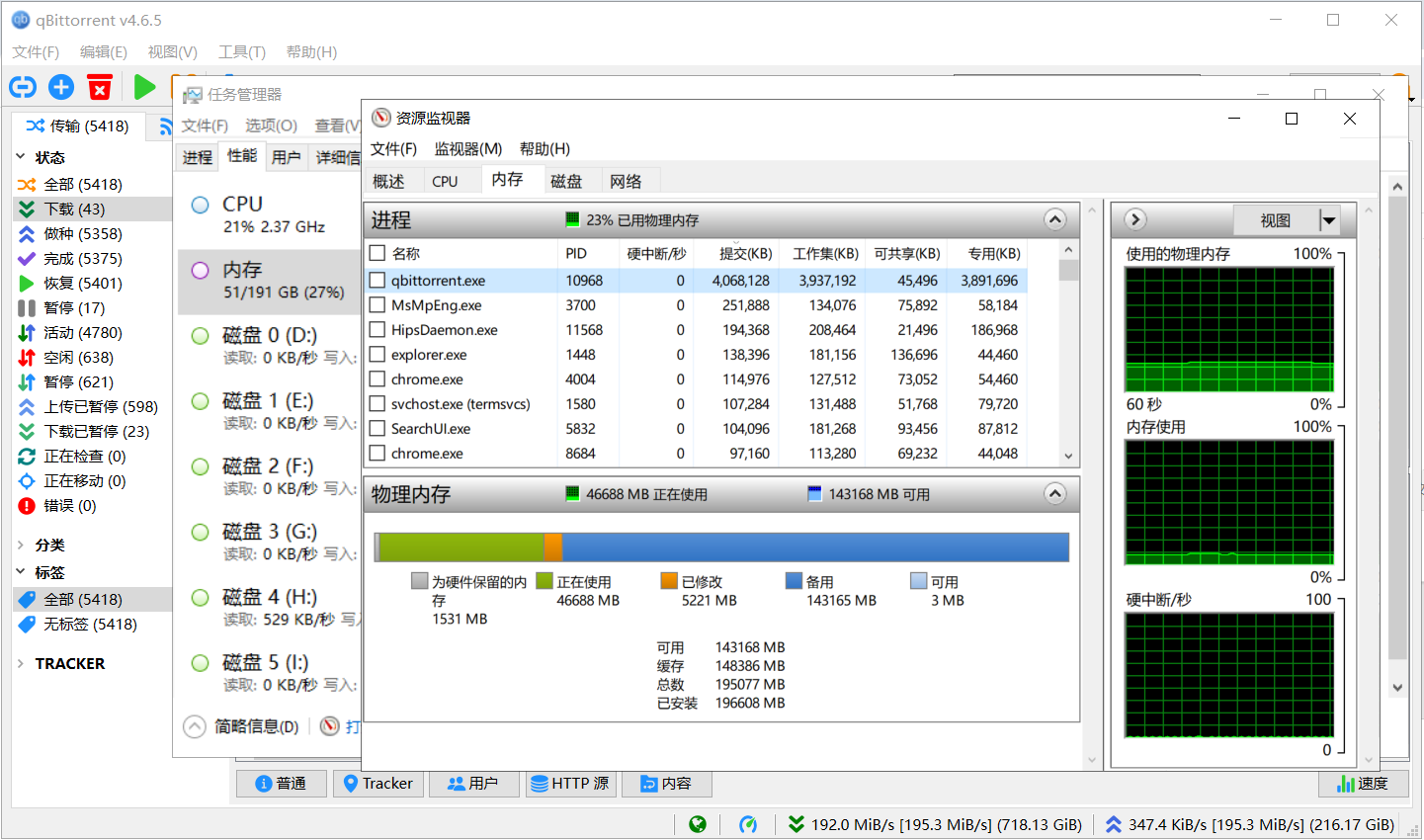The height and width of the screenshot is (840, 1424).
Task: Collapse the 物理内存 physical memory section
Action: [x=1055, y=493]
